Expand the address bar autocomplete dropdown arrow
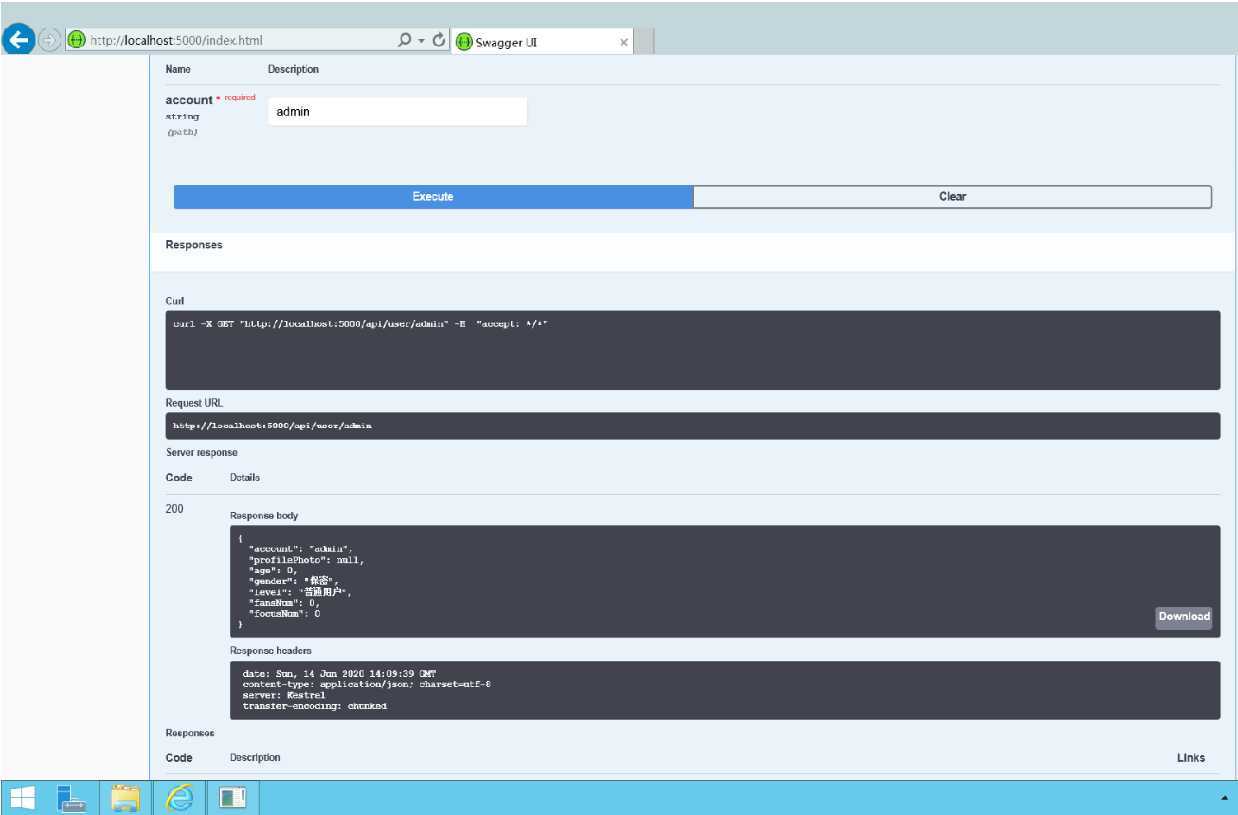The height and width of the screenshot is (815, 1238). [x=421, y=41]
